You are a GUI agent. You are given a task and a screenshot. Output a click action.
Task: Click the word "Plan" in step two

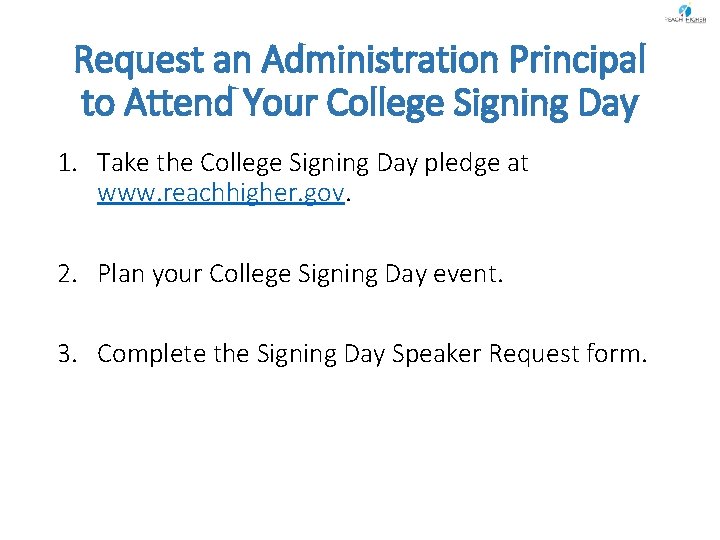(x=121, y=273)
